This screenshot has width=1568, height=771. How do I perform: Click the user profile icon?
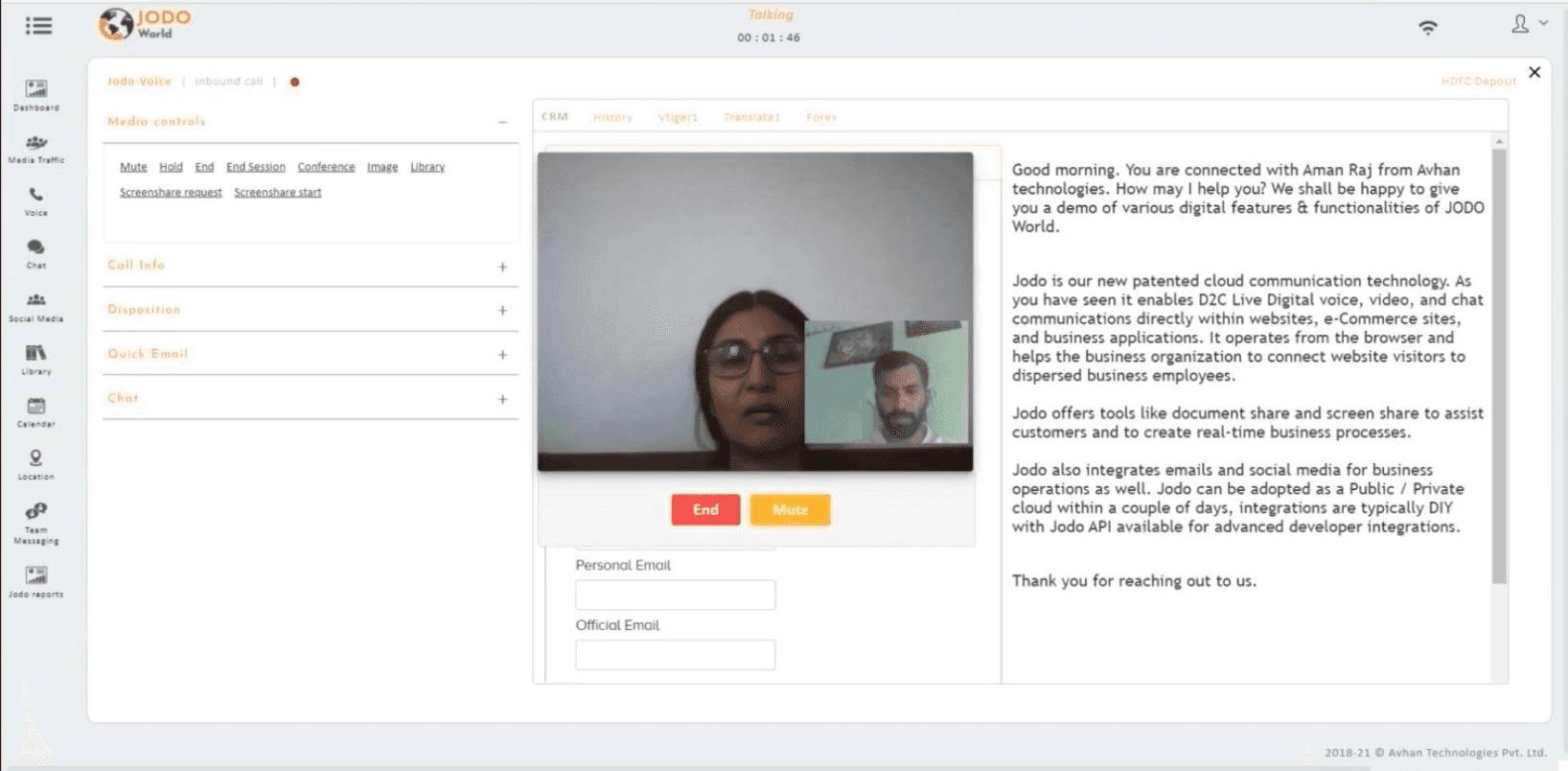tap(1520, 24)
